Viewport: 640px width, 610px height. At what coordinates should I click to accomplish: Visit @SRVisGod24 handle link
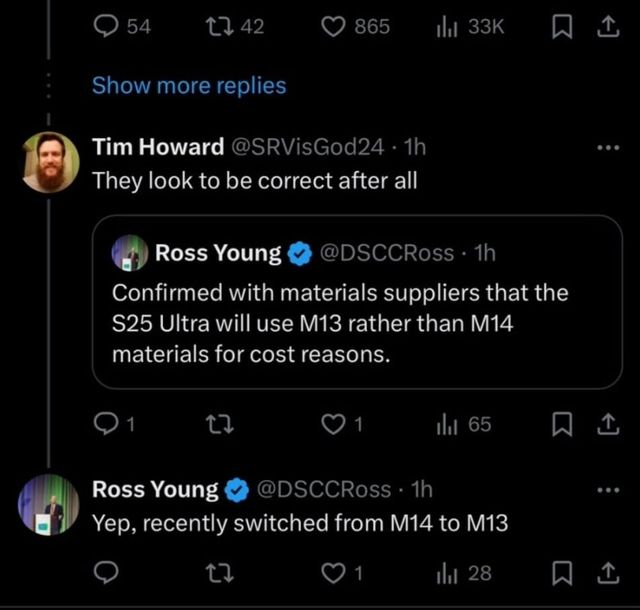[307, 147]
